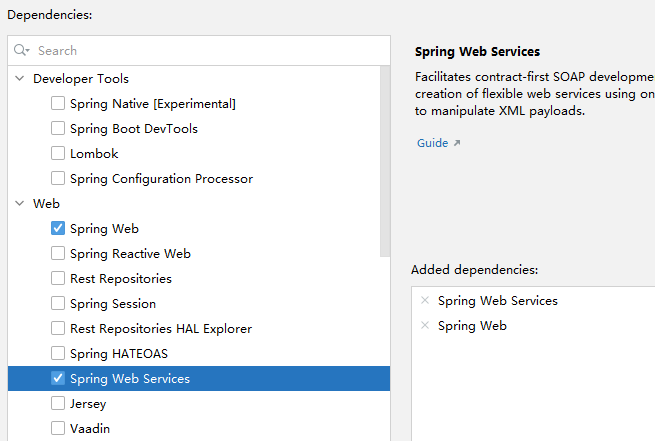Check Rest Repositories HAL Explorer
Image resolution: width=655 pixels, height=441 pixels.
click(x=58, y=329)
